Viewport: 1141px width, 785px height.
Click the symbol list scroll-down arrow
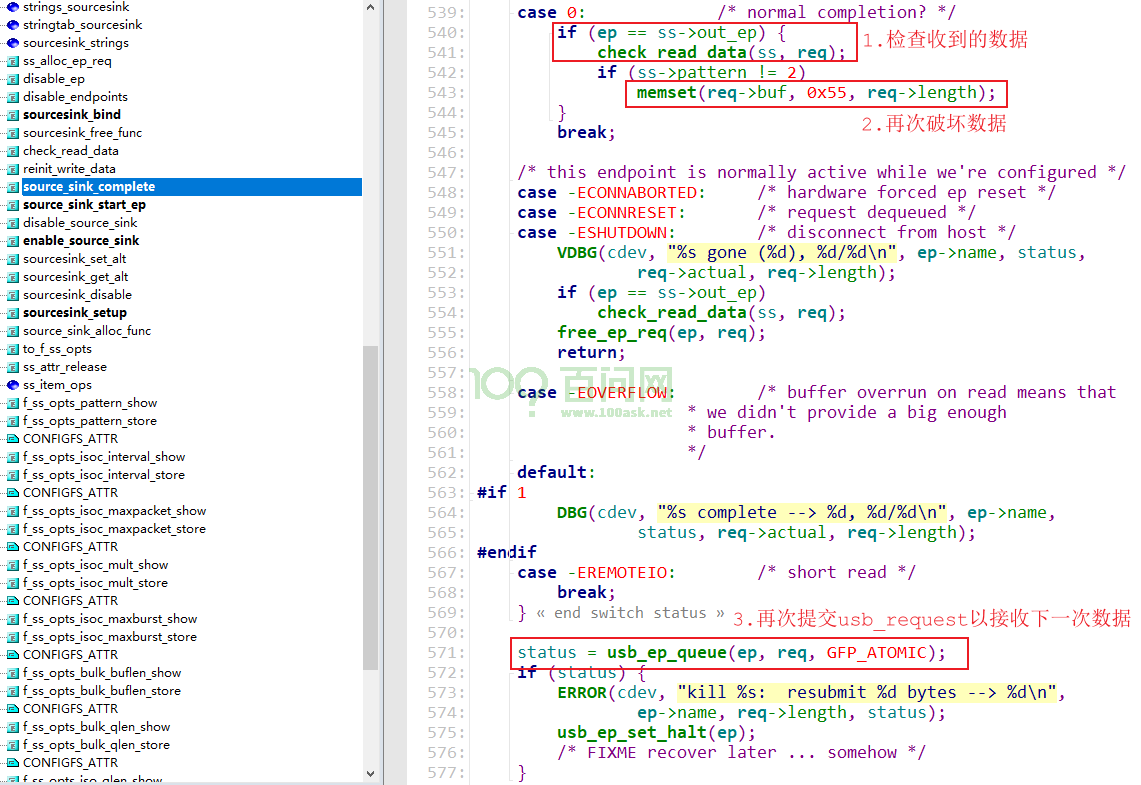(x=370, y=774)
